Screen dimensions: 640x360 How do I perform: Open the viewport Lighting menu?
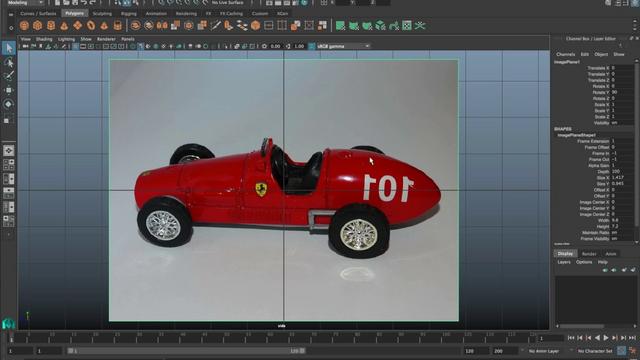(67, 39)
